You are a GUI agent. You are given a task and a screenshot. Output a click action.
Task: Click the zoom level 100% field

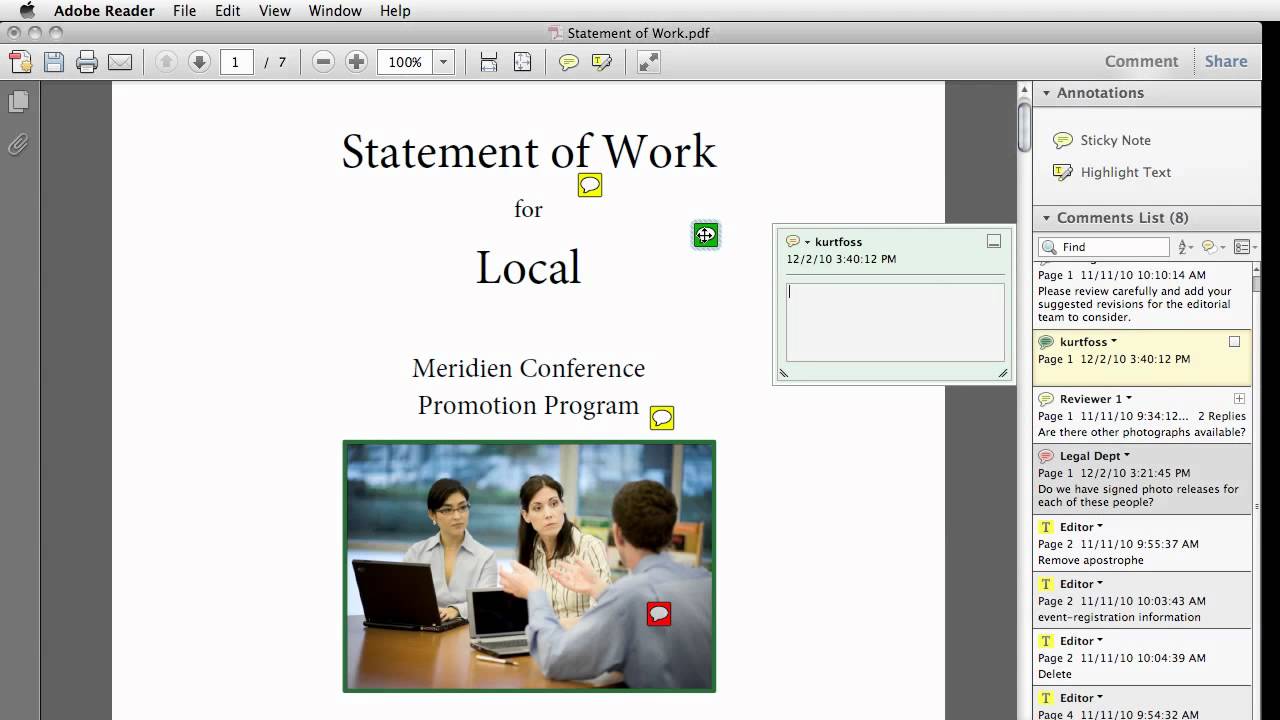405,62
